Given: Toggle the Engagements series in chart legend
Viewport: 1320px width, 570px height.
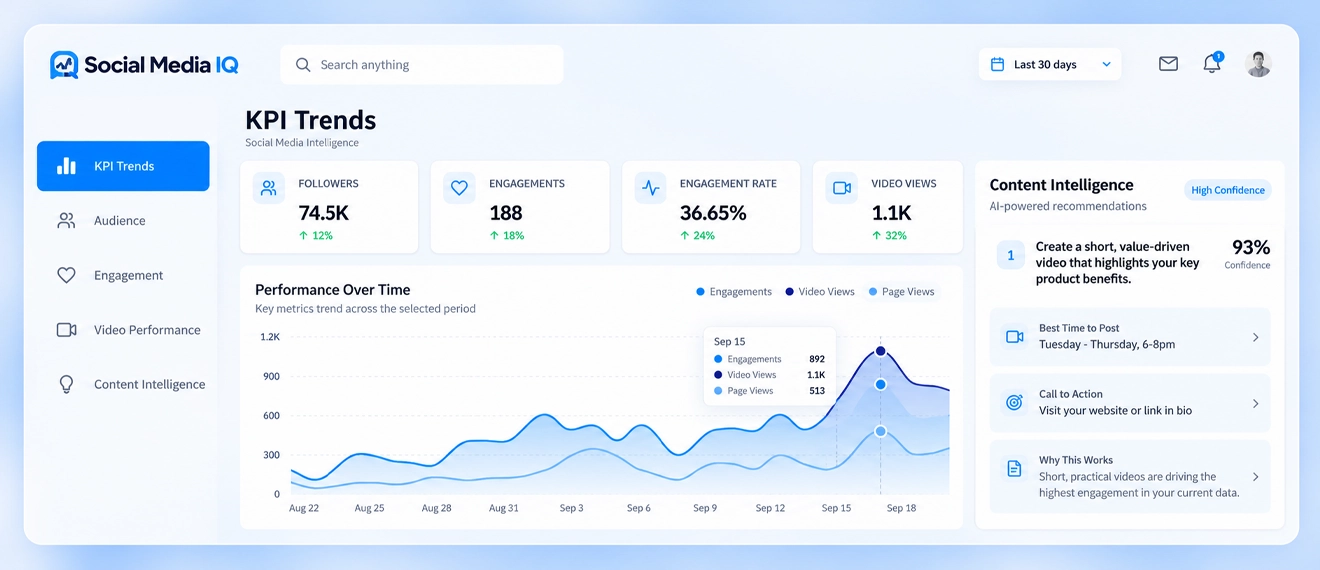Looking at the screenshot, I should [734, 292].
